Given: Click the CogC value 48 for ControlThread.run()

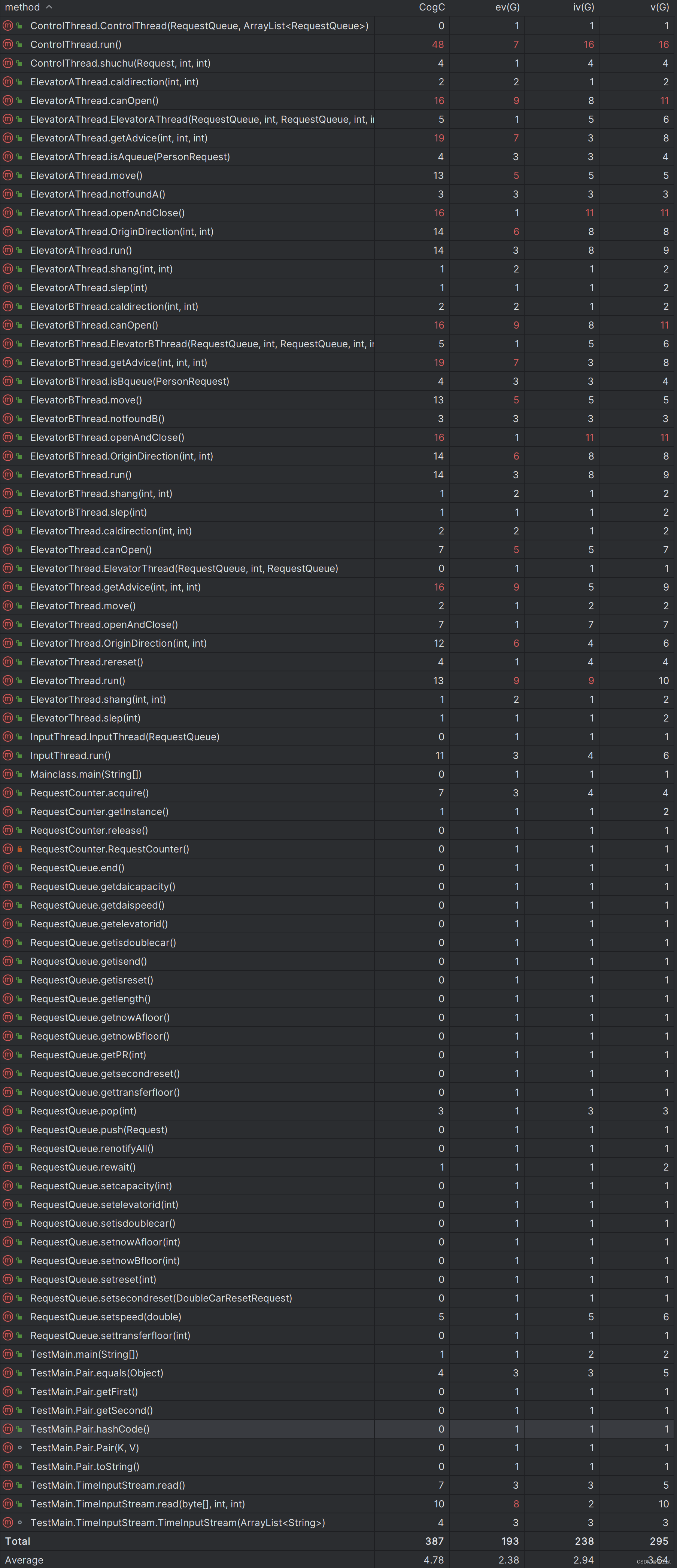Looking at the screenshot, I should tap(438, 45).
